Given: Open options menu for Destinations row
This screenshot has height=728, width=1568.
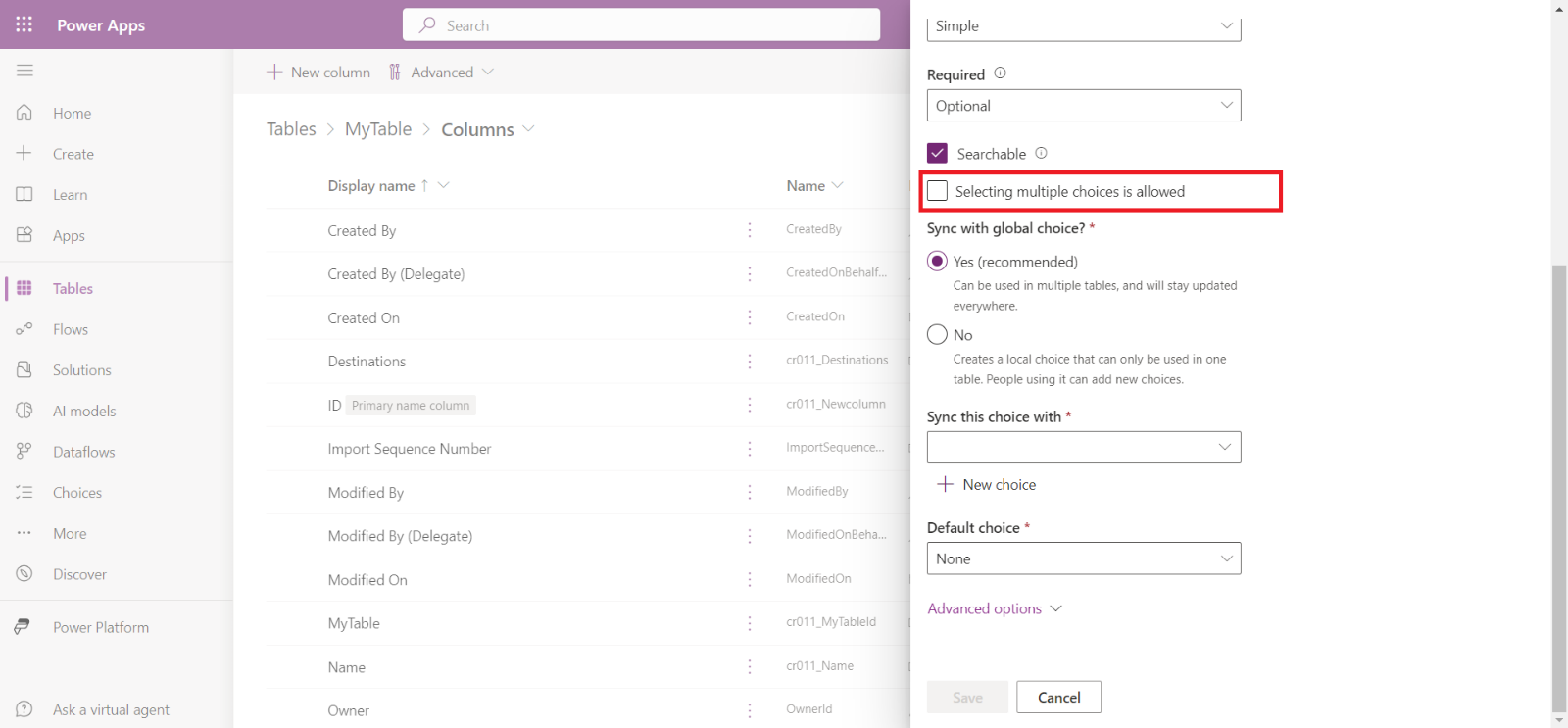Looking at the screenshot, I should point(750,362).
